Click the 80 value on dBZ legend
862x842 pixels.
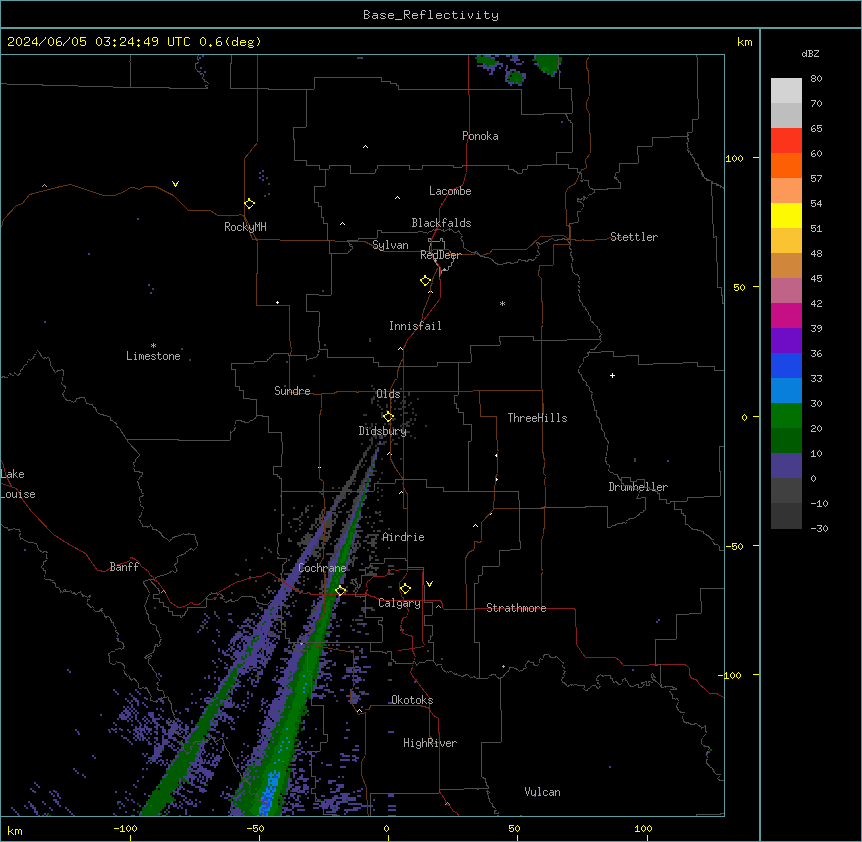[816, 78]
